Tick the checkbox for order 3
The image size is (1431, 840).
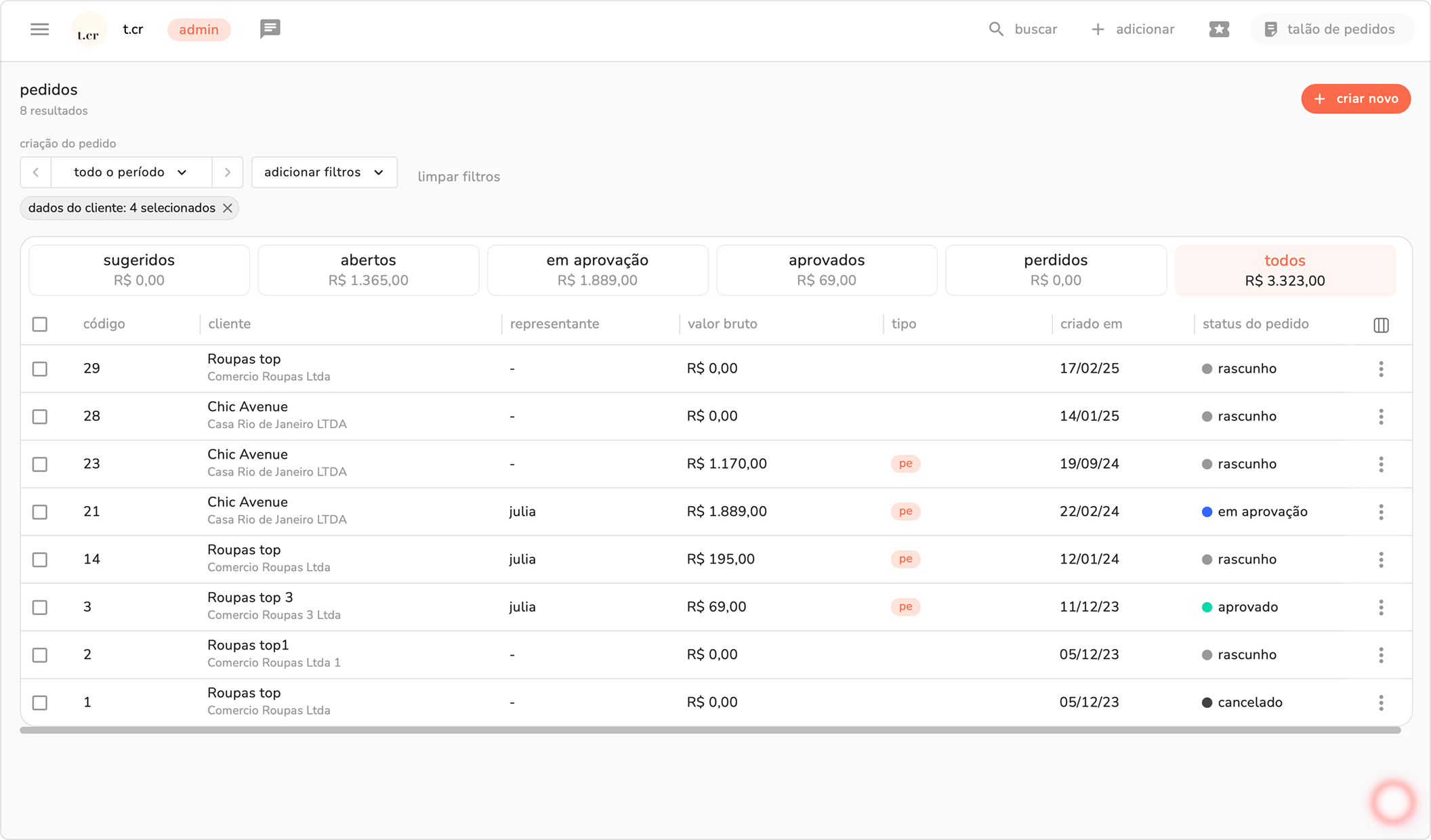pyautogui.click(x=40, y=608)
